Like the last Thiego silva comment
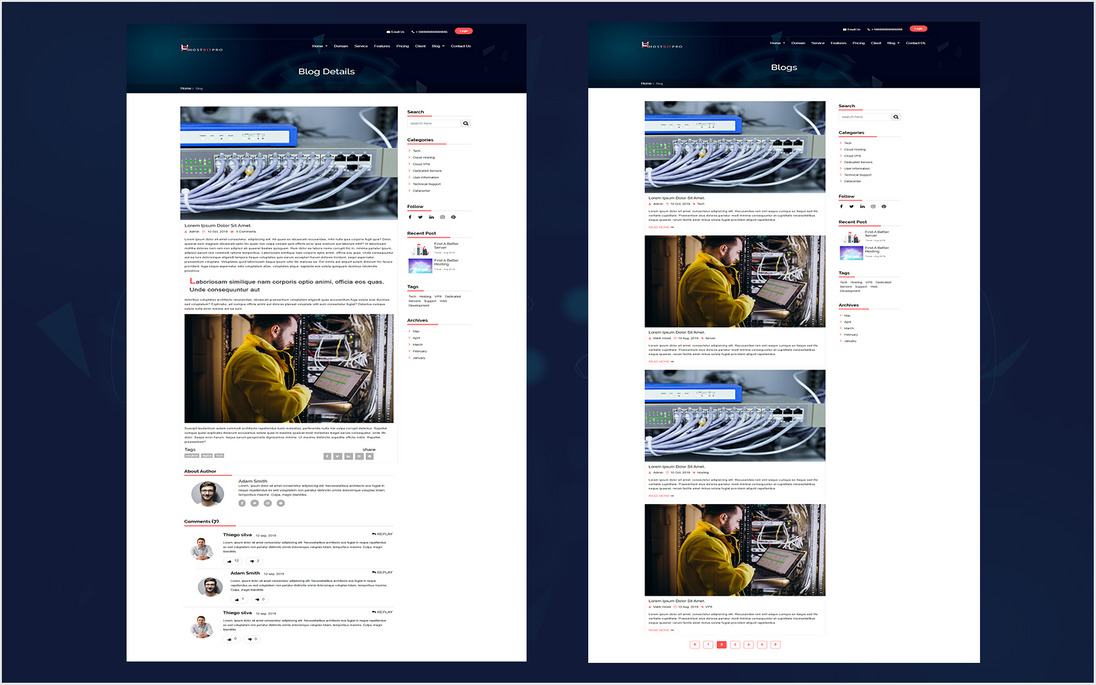This screenshot has width=1096, height=685. click(x=232, y=638)
